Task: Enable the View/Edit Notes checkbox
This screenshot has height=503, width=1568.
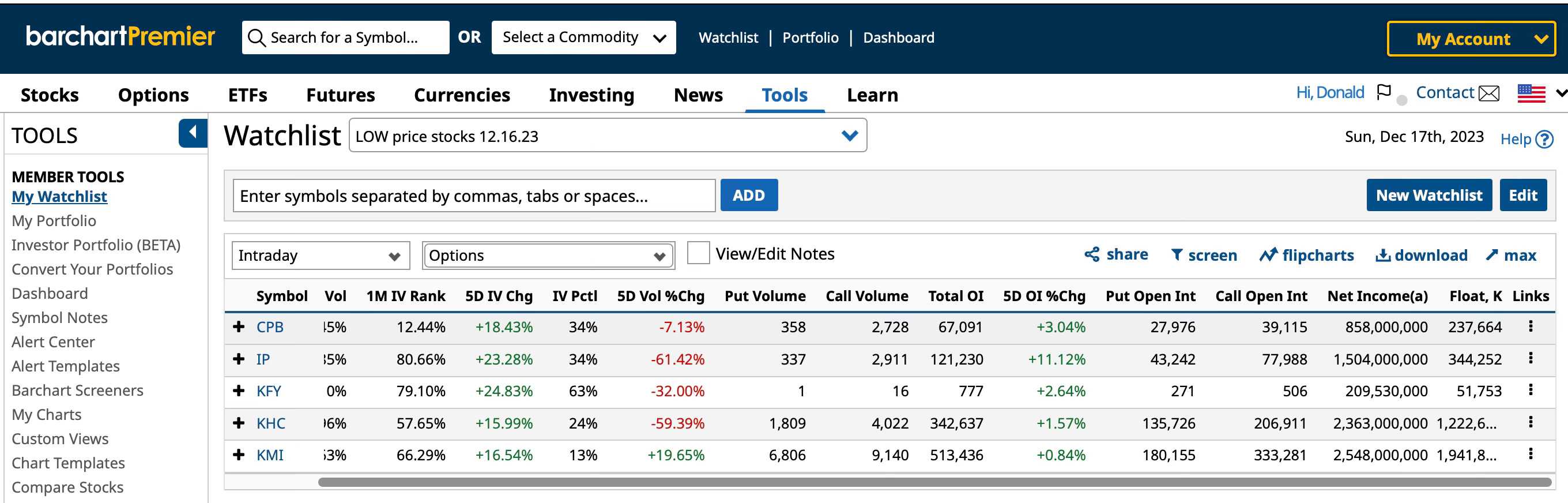Action: [698, 253]
